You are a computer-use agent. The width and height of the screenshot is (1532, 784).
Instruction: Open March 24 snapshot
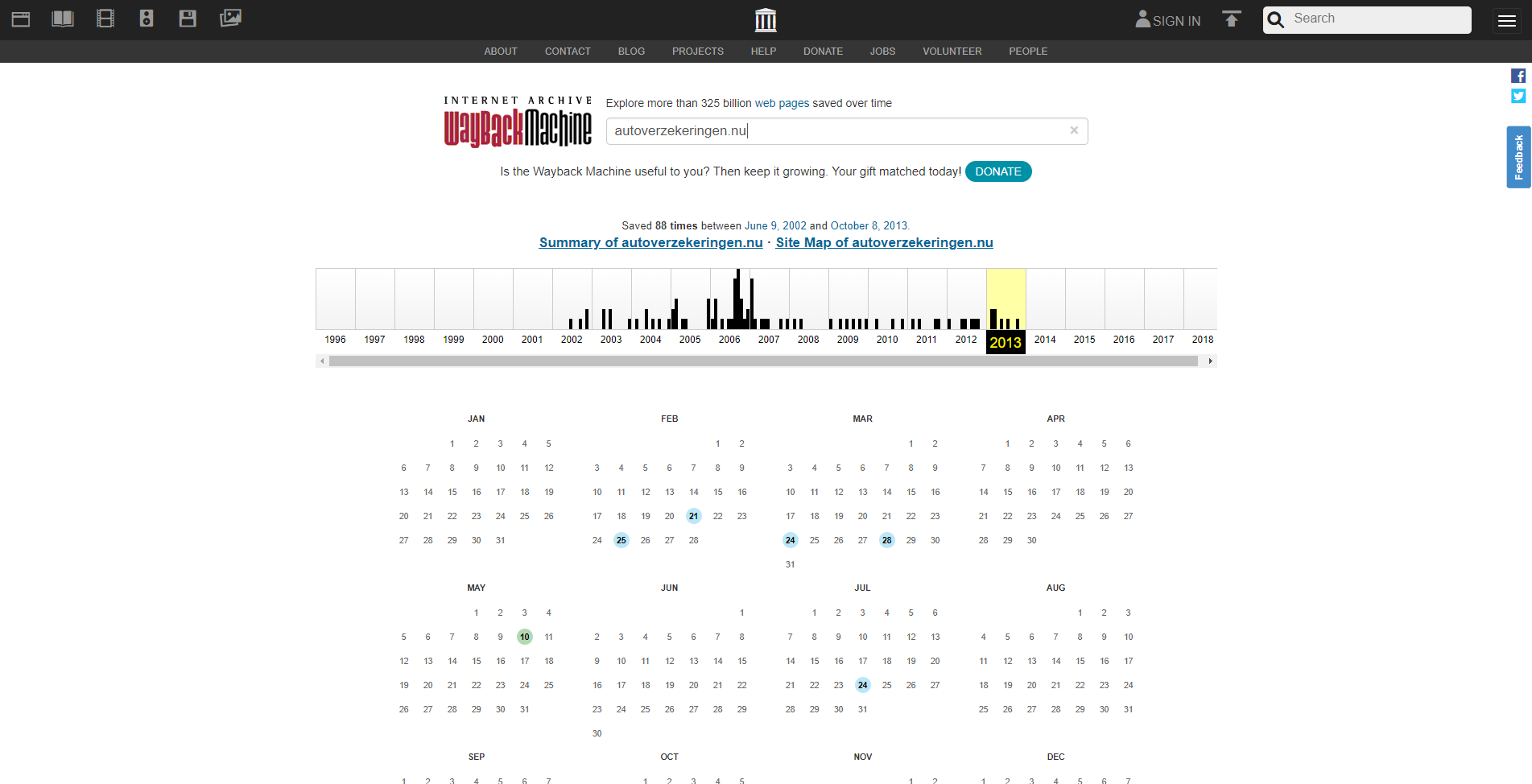[791, 540]
